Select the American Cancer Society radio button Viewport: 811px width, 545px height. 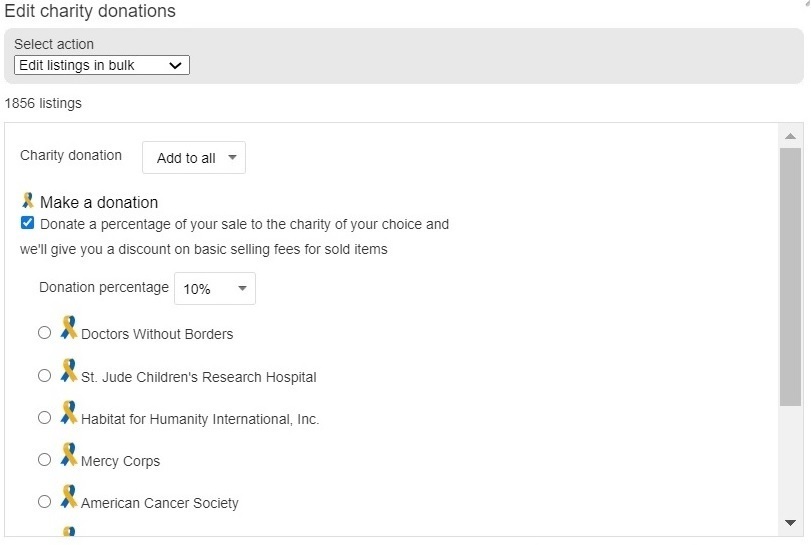tap(44, 501)
